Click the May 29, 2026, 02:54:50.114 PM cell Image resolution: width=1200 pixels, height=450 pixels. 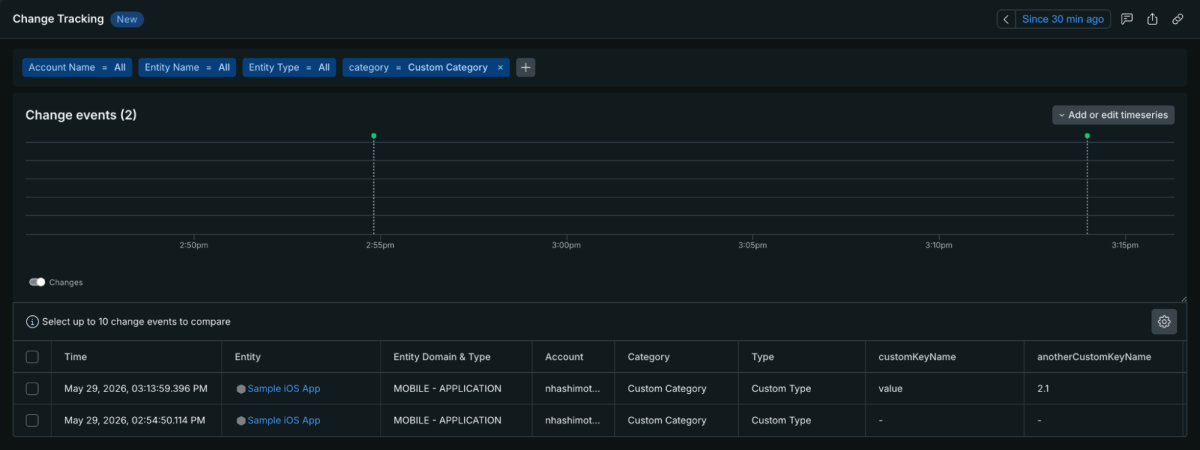point(135,420)
